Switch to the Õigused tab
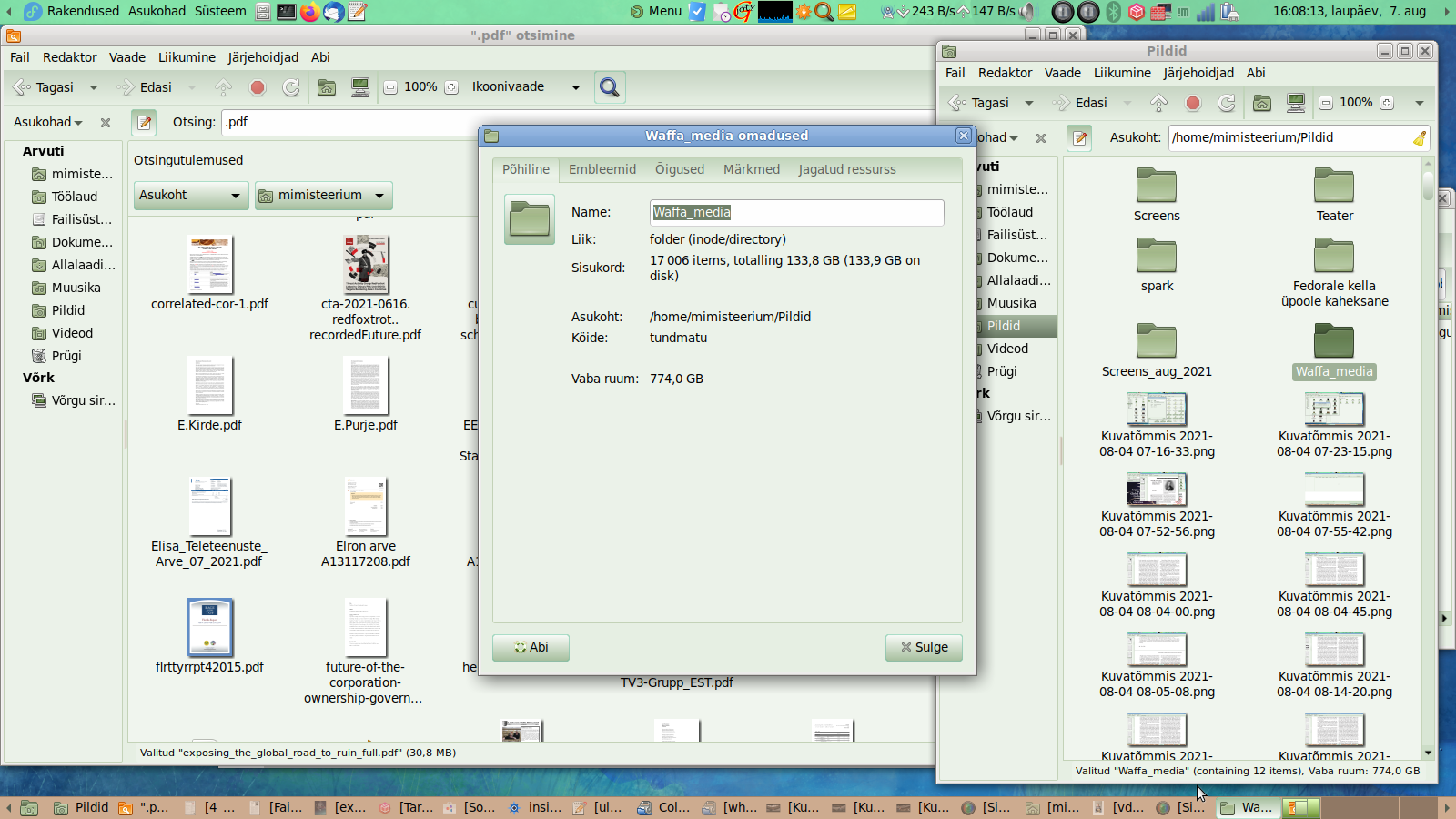This screenshot has width=1456, height=819. click(679, 169)
